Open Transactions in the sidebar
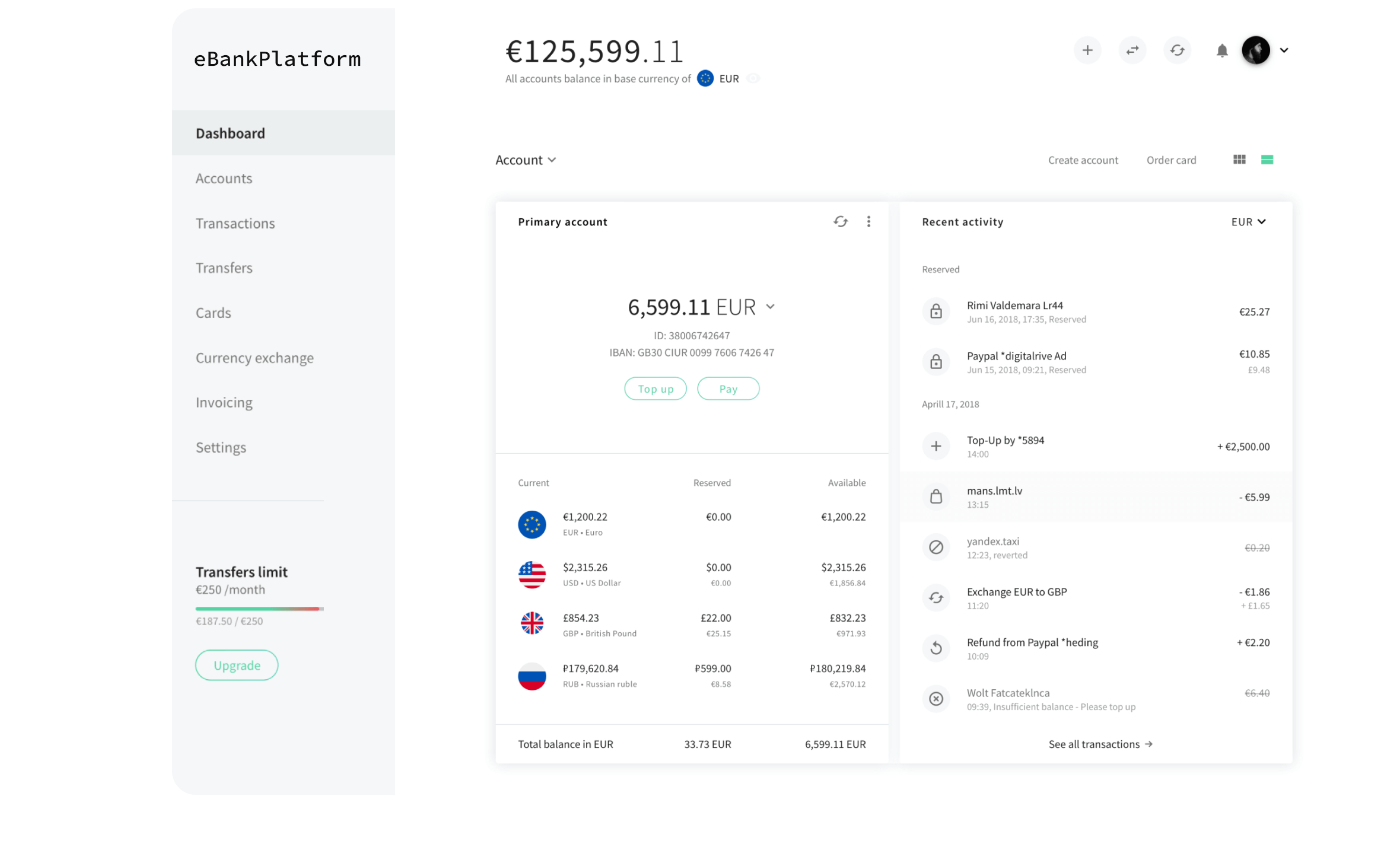The width and height of the screenshot is (1400, 866). (235, 224)
